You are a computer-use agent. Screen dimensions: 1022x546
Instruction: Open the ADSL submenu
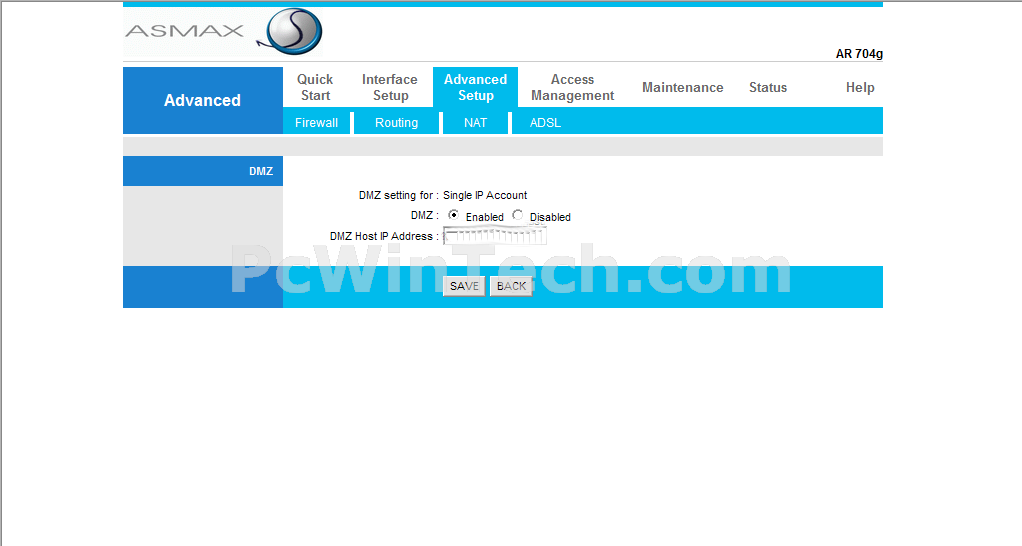(545, 122)
